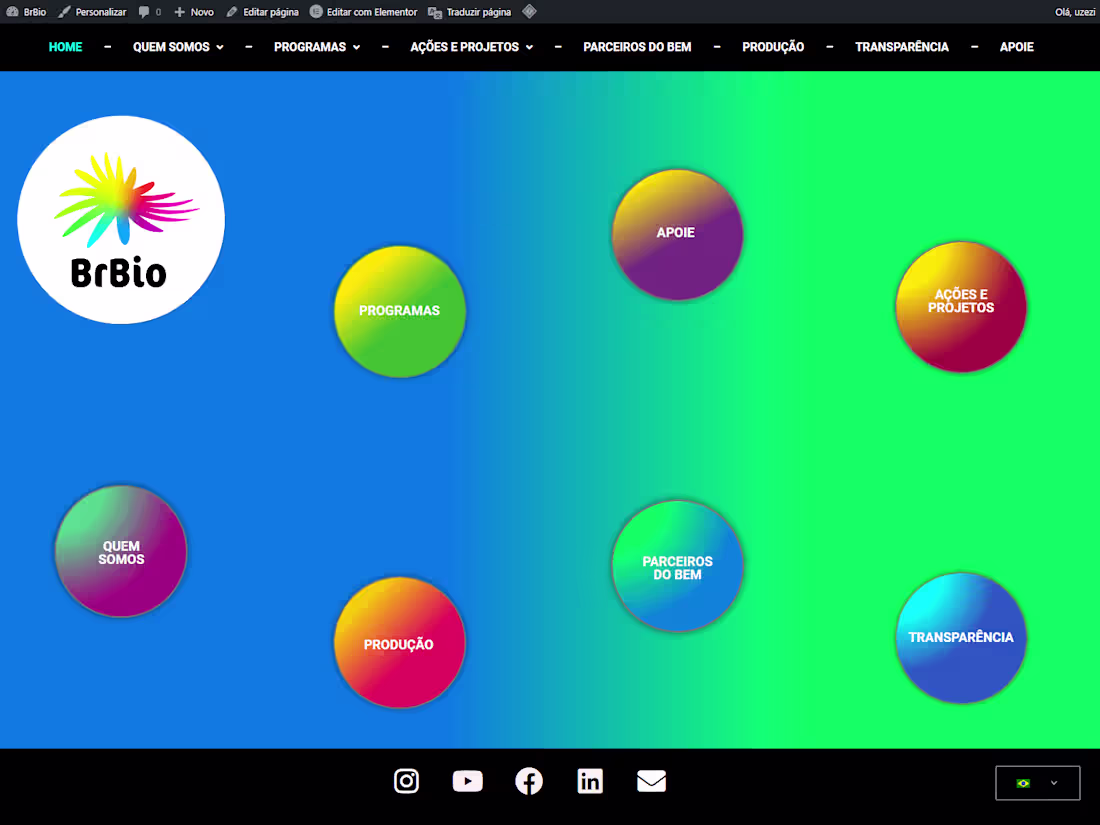Click the Personalizar brush icon

coord(65,12)
